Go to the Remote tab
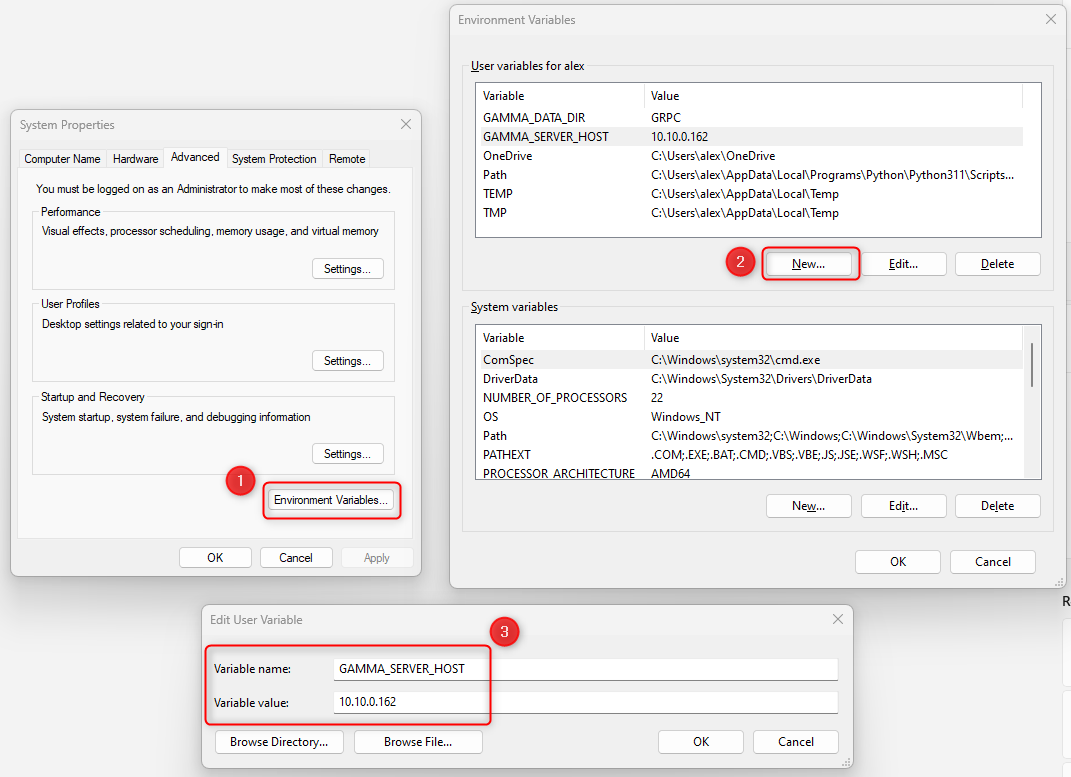Viewport: 1071px width, 777px height. pos(347,159)
